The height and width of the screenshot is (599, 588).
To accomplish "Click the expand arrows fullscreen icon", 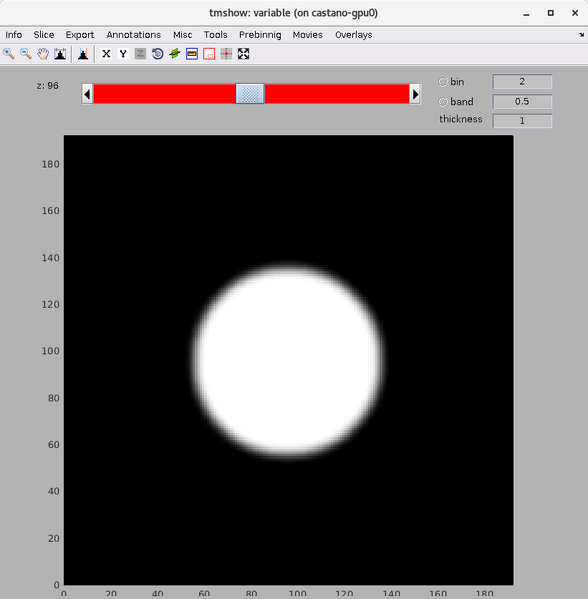I will 243,54.
